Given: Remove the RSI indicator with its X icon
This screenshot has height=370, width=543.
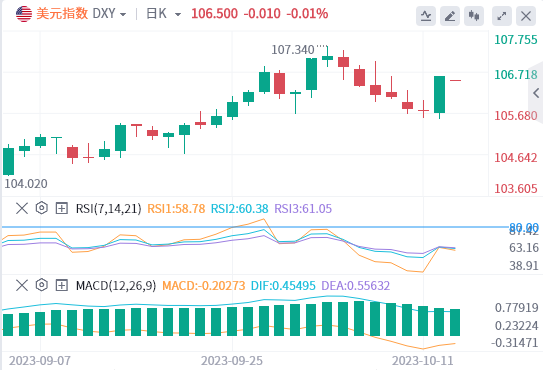Looking at the screenshot, I should (22, 209).
